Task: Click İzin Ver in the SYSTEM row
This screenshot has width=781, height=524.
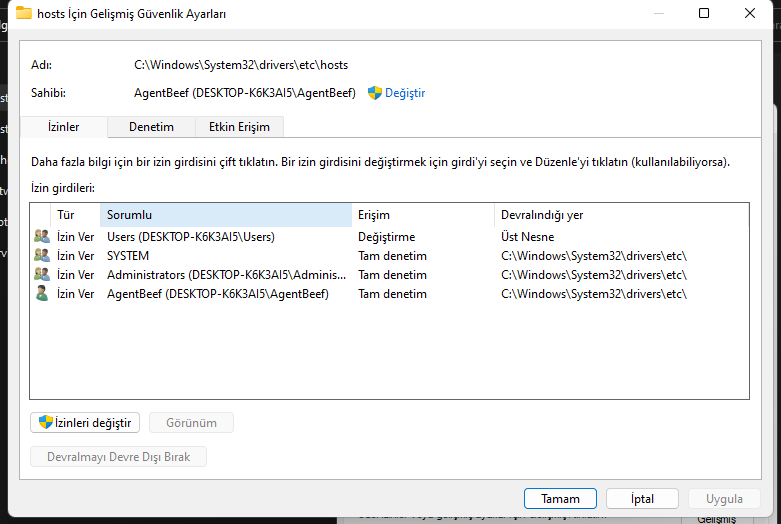Action: pyautogui.click(x=75, y=256)
